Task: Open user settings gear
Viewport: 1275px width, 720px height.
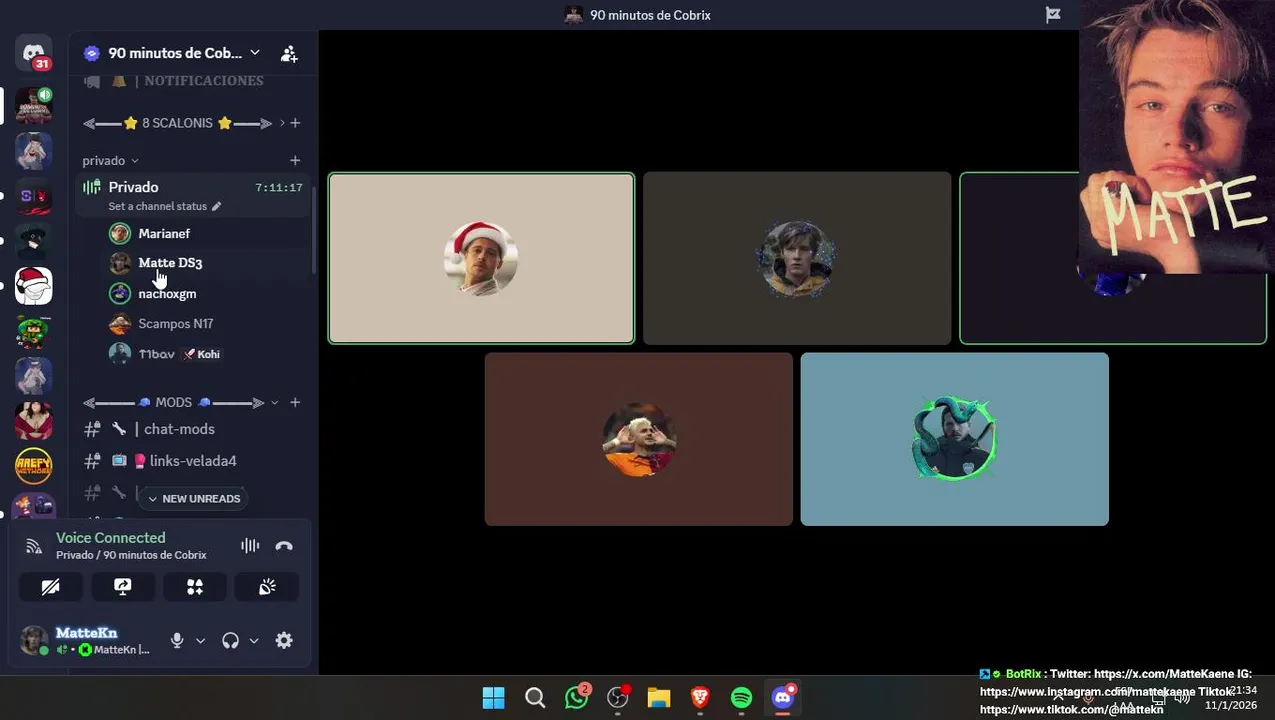Action: tap(284, 641)
